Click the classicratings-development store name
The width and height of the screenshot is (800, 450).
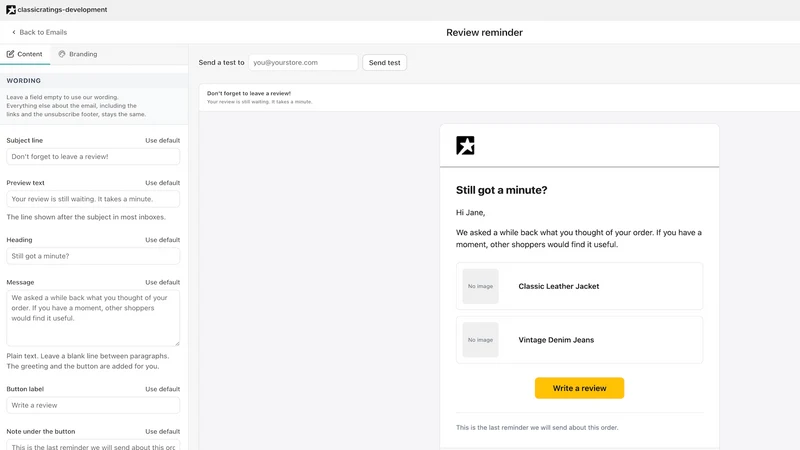tap(62, 10)
